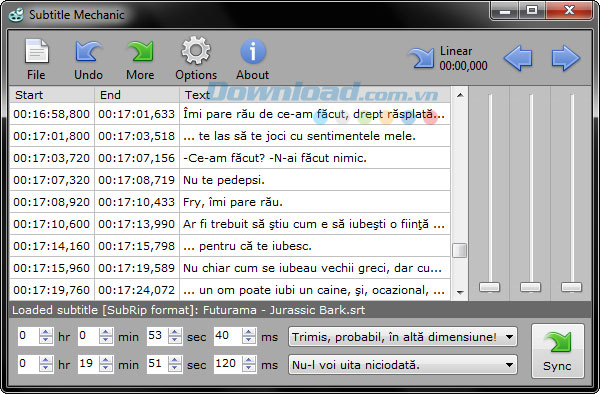Decrease second row minutes value of 19
Viewport: 600px width, 394px height.
coord(106,369)
